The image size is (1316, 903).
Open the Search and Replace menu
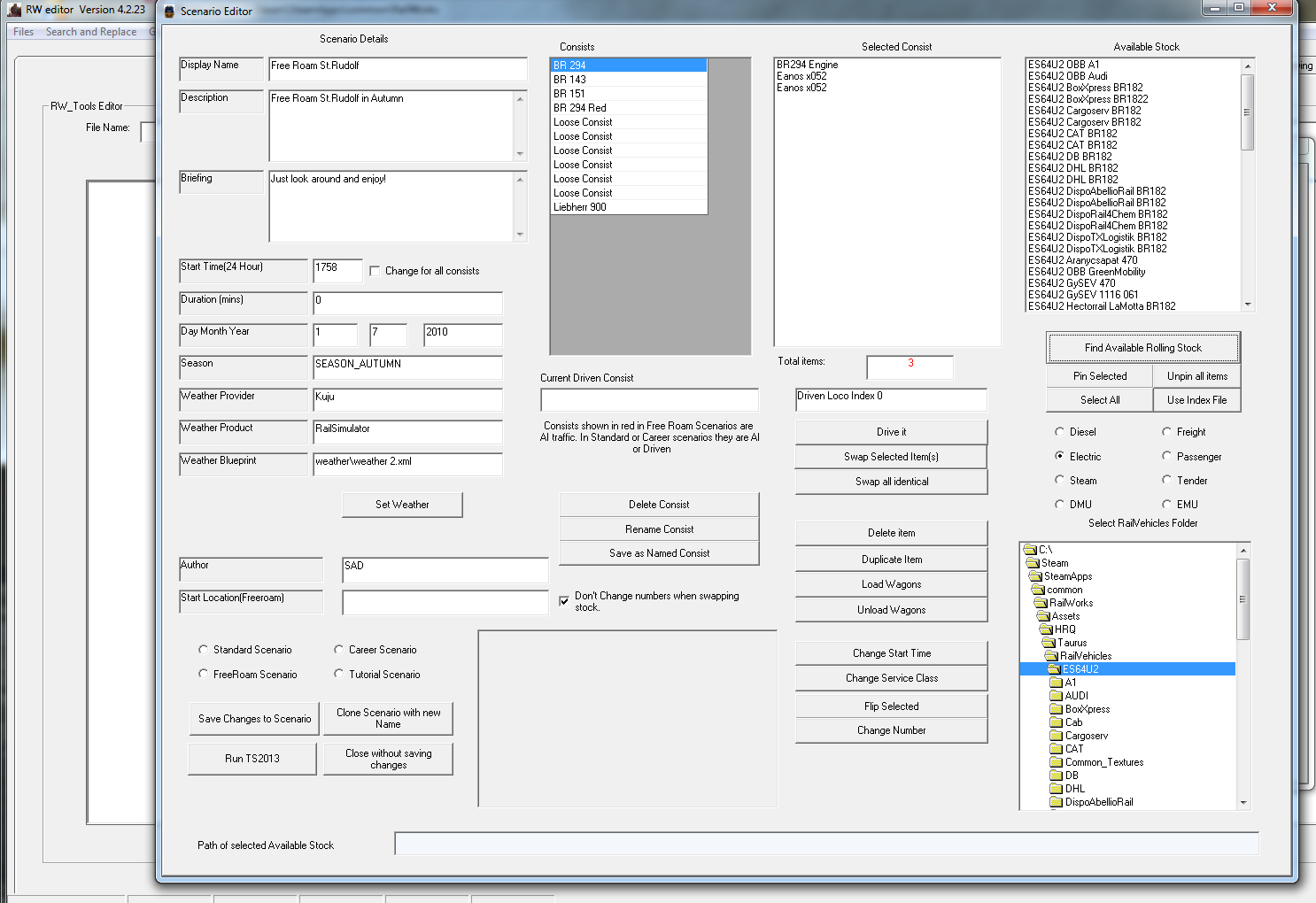pos(91,32)
